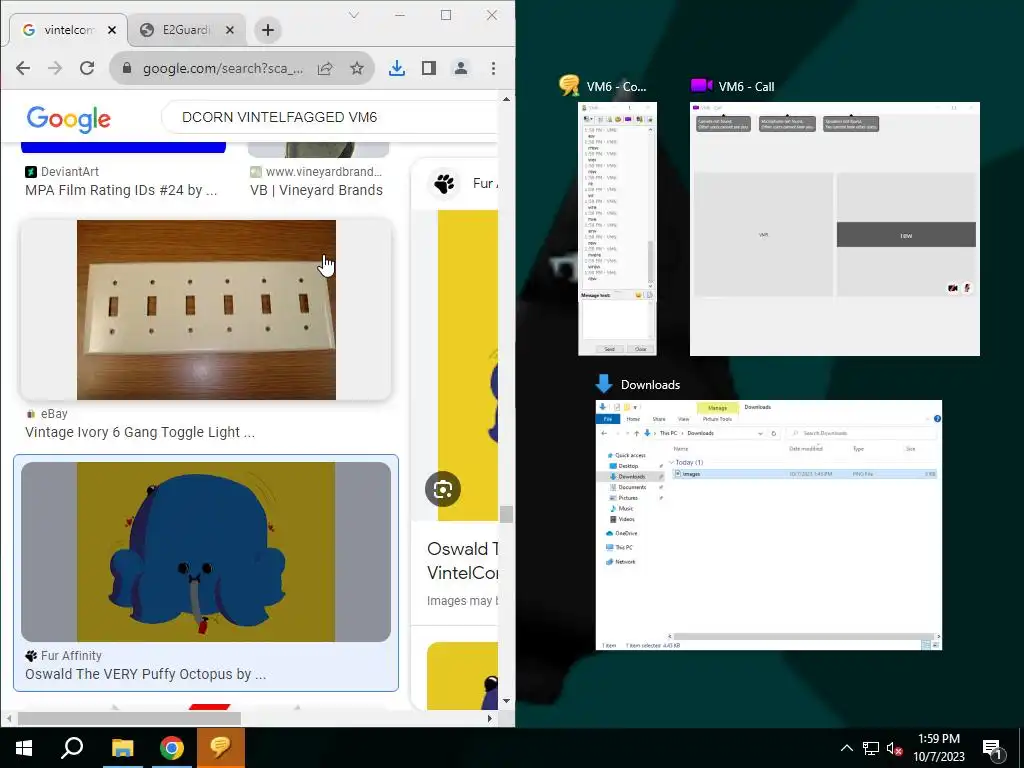Open the related yellow image below preview
The height and width of the screenshot is (768, 1024).
pyautogui.click(x=462, y=675)
